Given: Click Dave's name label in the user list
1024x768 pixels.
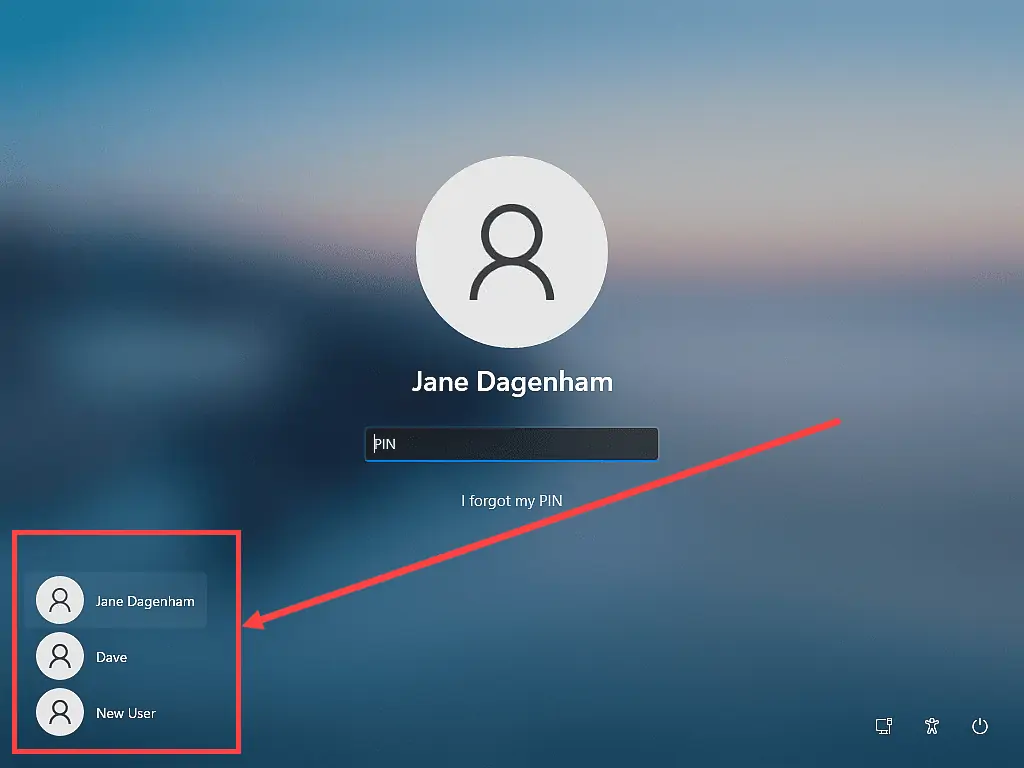Looking at the screenshot, I should pos(113,656).
